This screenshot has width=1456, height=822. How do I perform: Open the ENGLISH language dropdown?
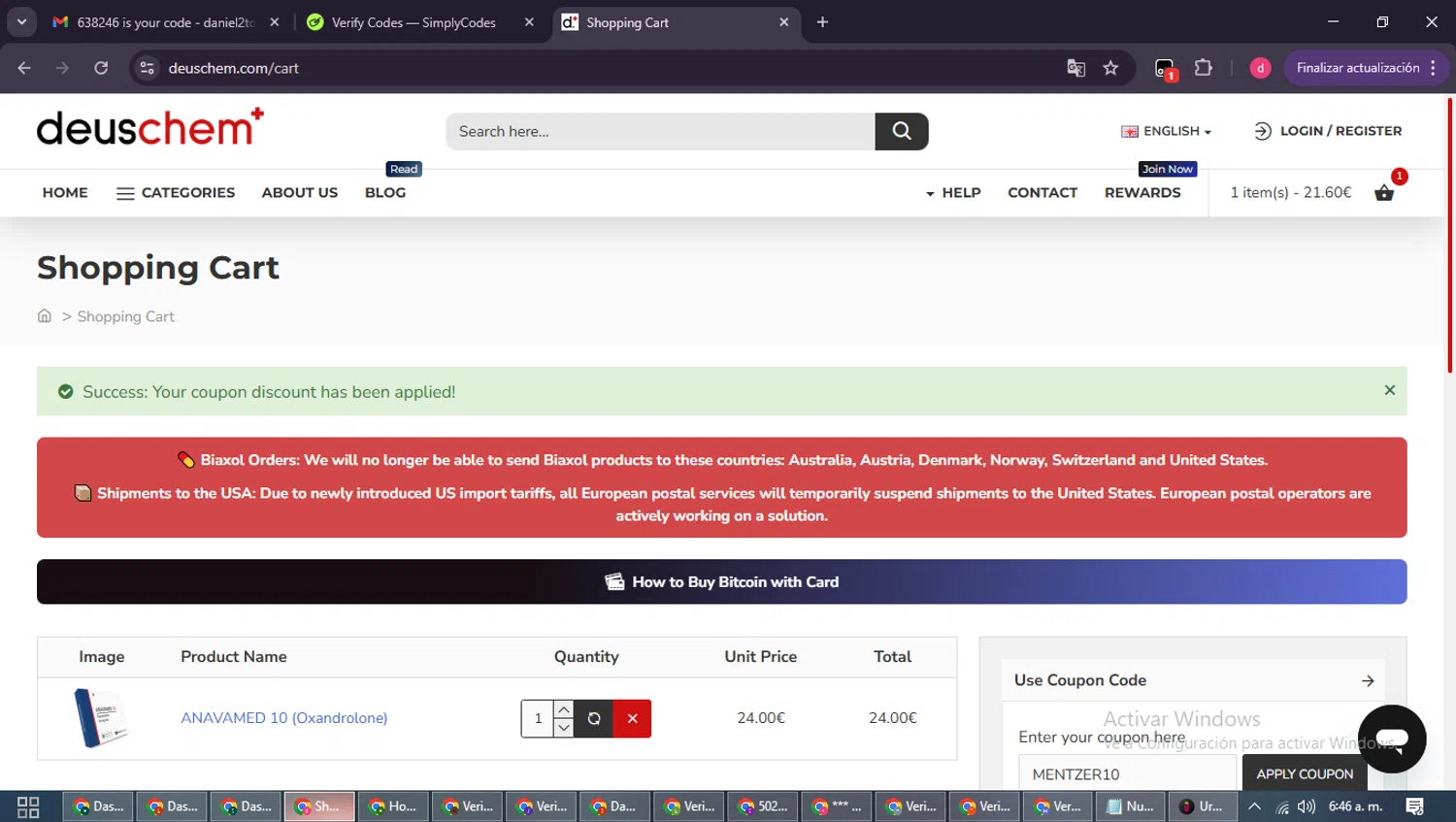tap(1166, 131)
